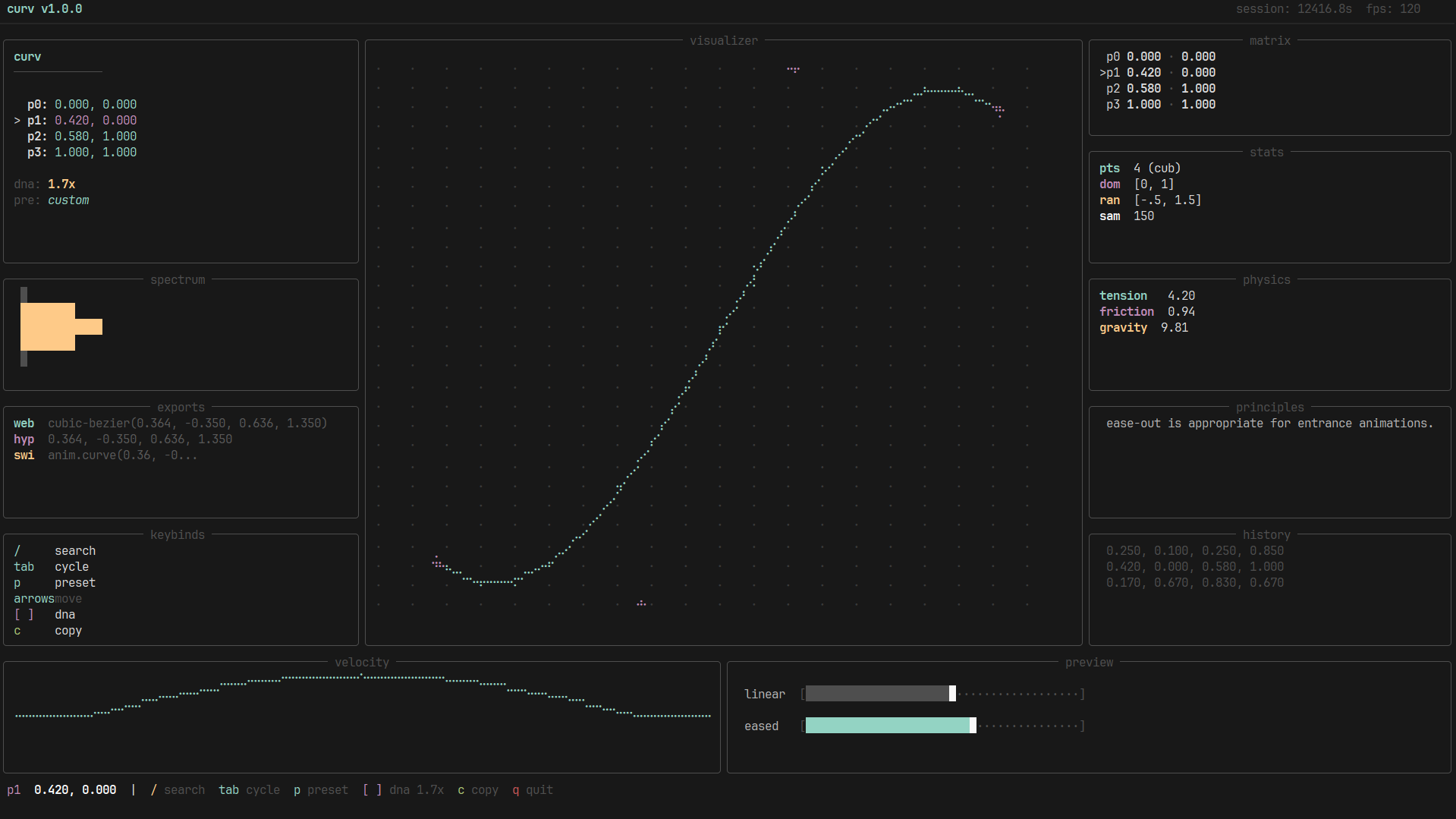Click the c copy keybind row
This screenshot has height=819, width=1456.
point(48,631)
